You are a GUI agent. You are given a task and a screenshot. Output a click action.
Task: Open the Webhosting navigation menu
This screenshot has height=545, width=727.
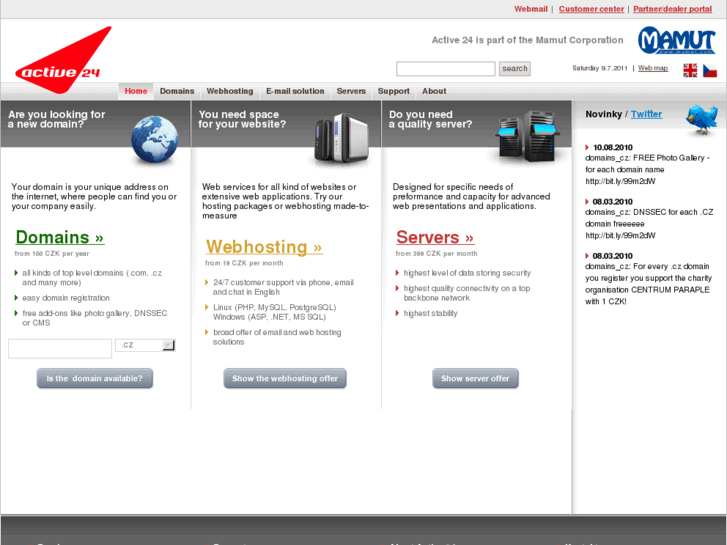(230, 91)
